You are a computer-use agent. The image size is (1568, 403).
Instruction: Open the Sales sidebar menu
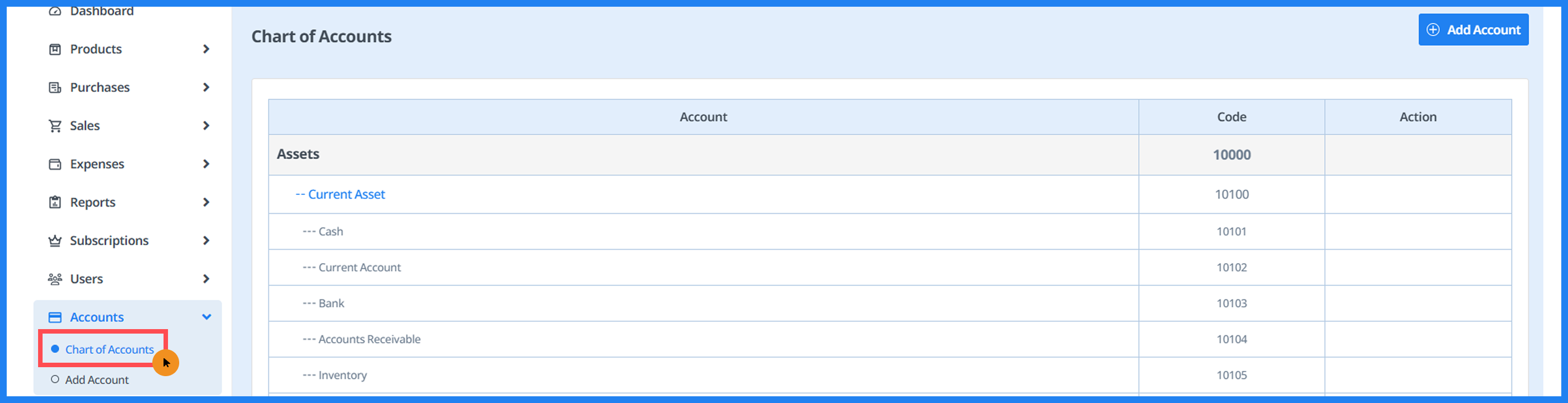coord(128,126)
